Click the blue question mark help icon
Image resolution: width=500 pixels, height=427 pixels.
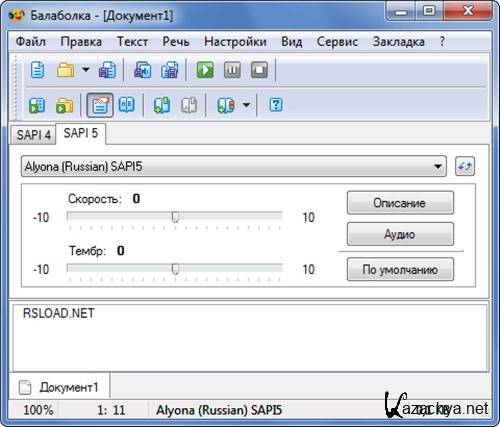276,105
